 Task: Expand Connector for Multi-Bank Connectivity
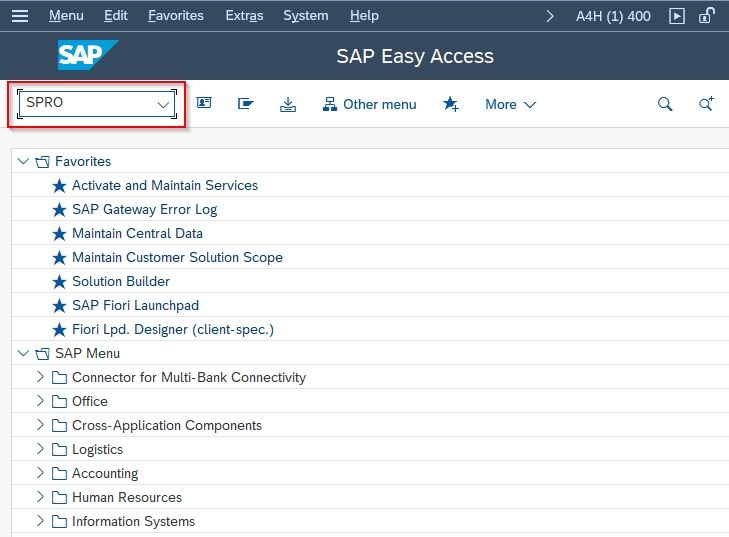[40, 377]
